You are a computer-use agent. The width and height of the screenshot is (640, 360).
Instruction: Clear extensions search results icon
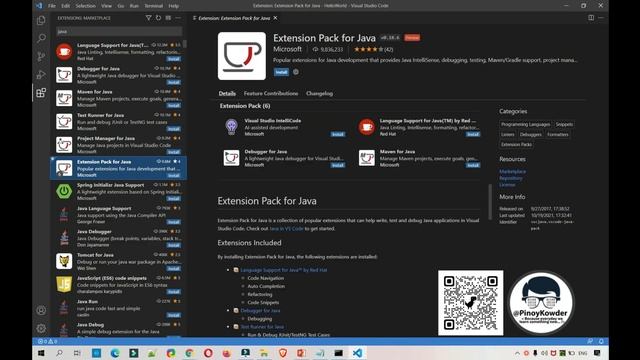coord(168,18)
